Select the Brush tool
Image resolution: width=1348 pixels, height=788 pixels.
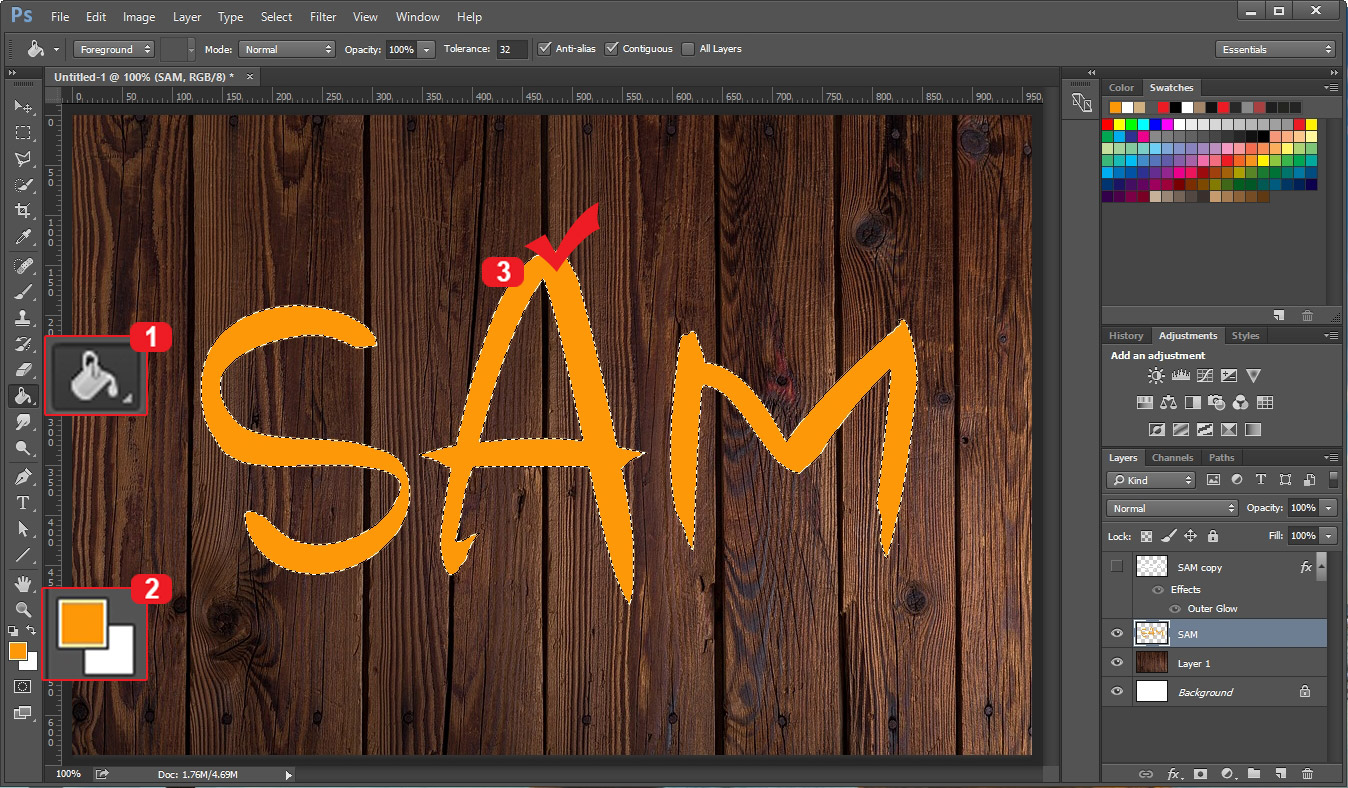coord(23,292)
